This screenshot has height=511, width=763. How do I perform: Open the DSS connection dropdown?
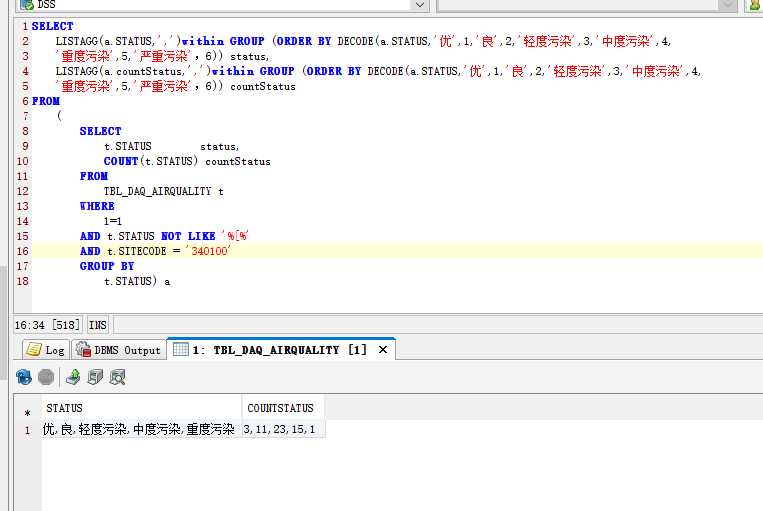(419, 5)
